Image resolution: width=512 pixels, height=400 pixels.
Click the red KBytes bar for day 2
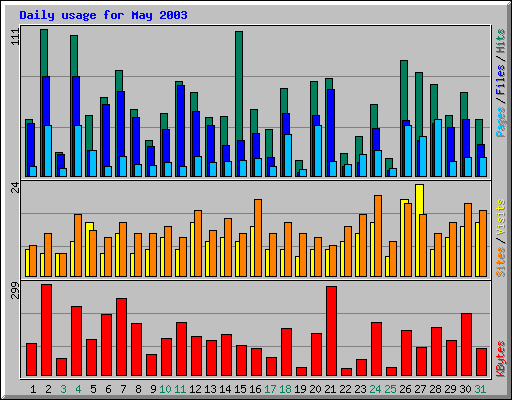point(46,330)
